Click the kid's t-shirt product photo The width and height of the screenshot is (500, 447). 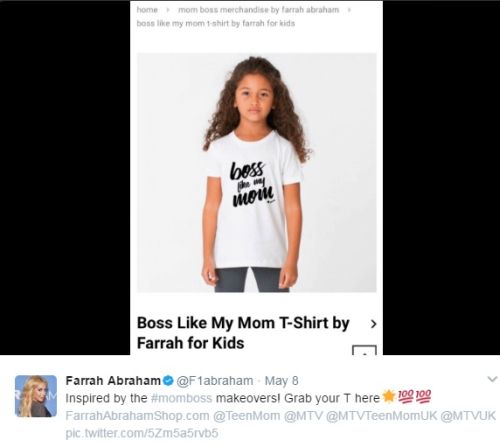[x=257, y=173]
